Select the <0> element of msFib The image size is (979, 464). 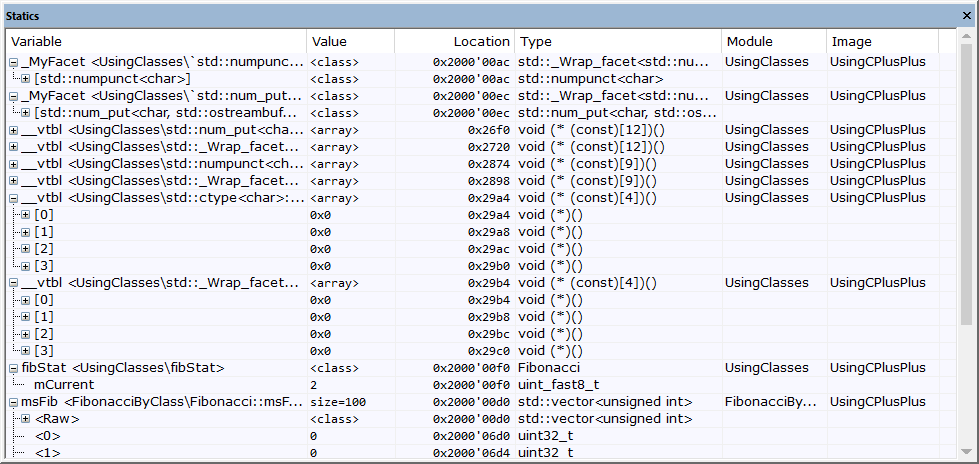click(x=48, y=436)
